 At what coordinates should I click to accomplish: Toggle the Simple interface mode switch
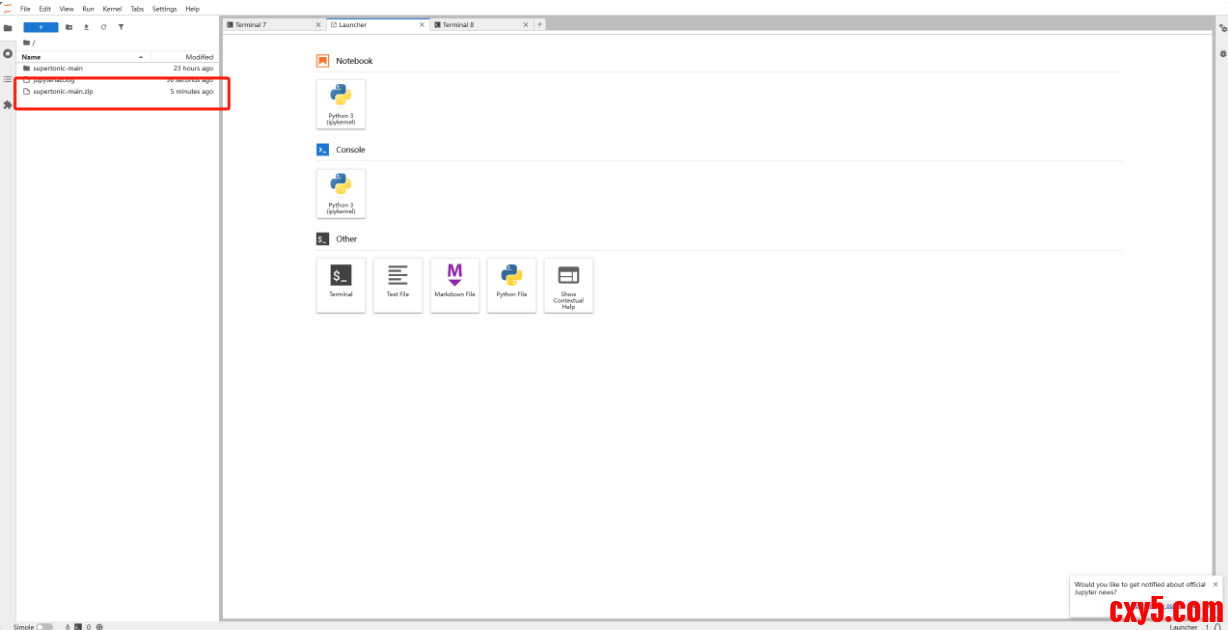(45, 627)
